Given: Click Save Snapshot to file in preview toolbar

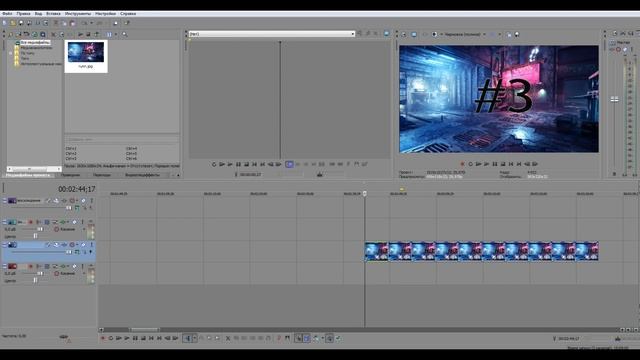Looking at the screenshot, I should 517,34.
